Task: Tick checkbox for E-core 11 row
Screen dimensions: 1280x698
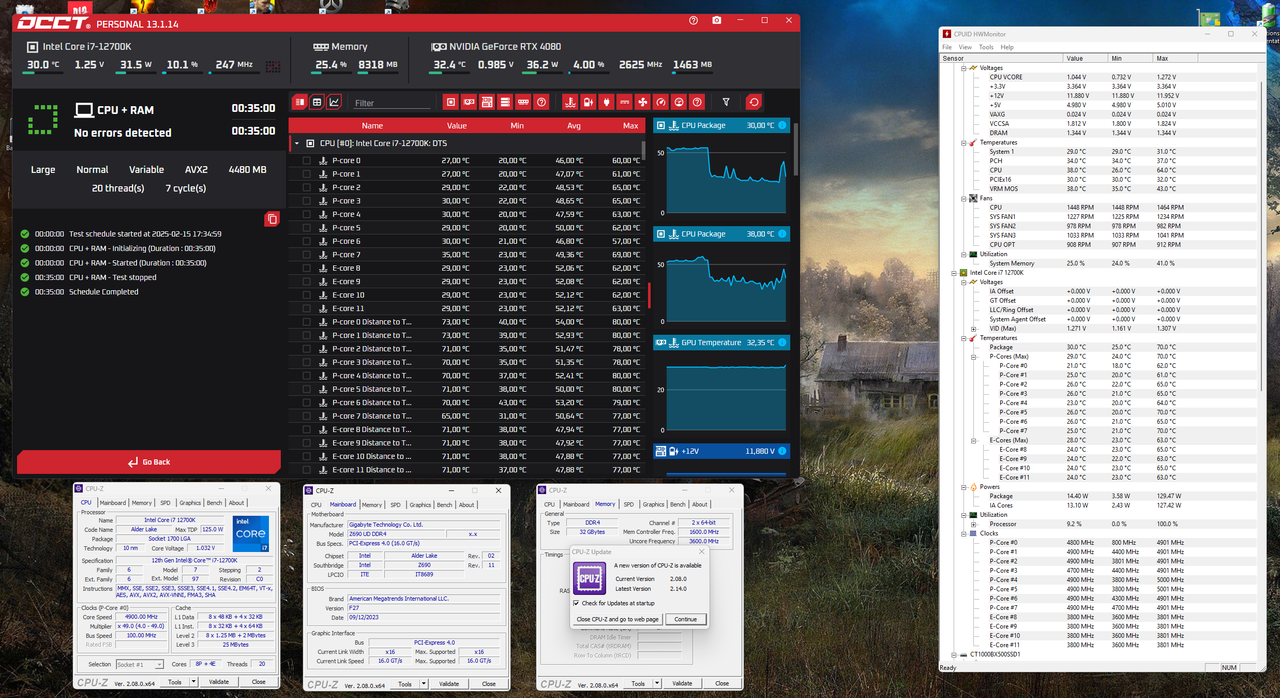Action: [x=306, y=309]
